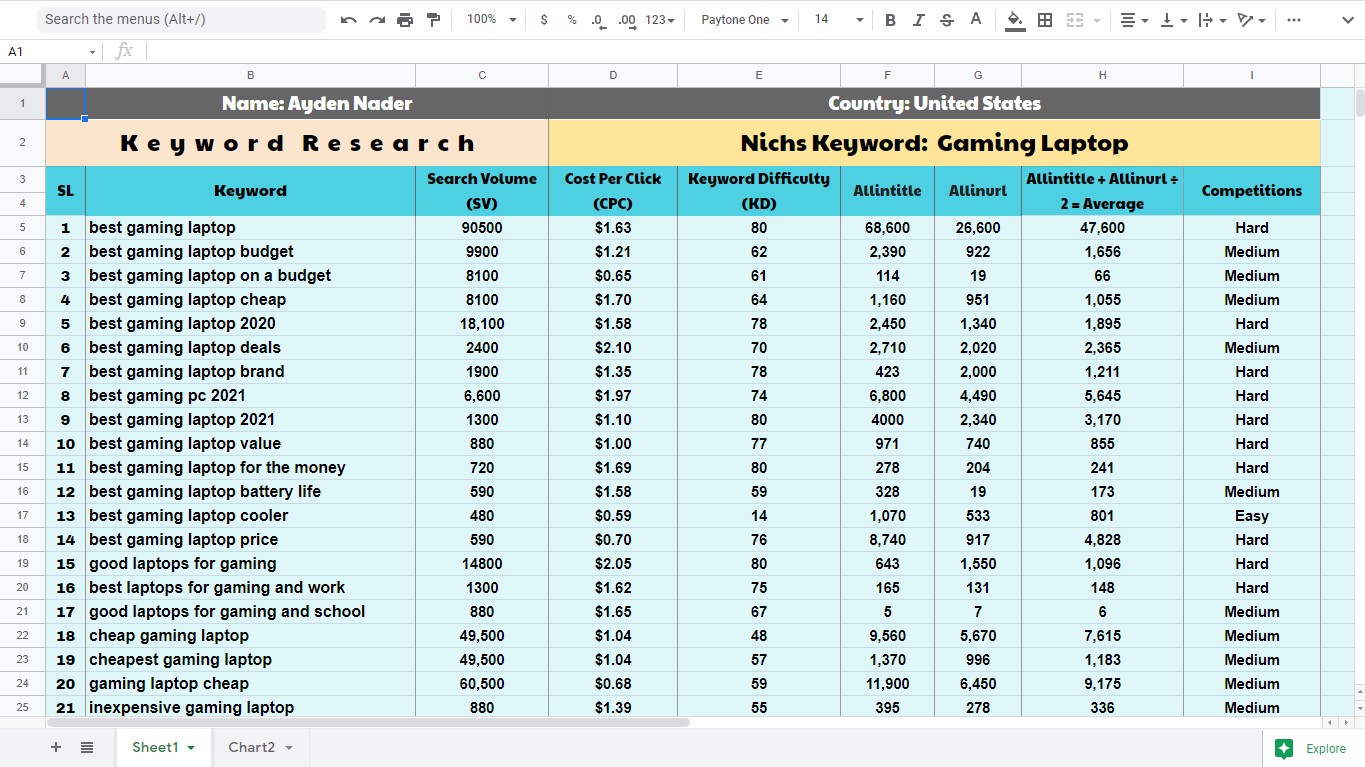Open the All Sheets list icon
This screenshot has width=1365, height=767.
click(87, 747)
